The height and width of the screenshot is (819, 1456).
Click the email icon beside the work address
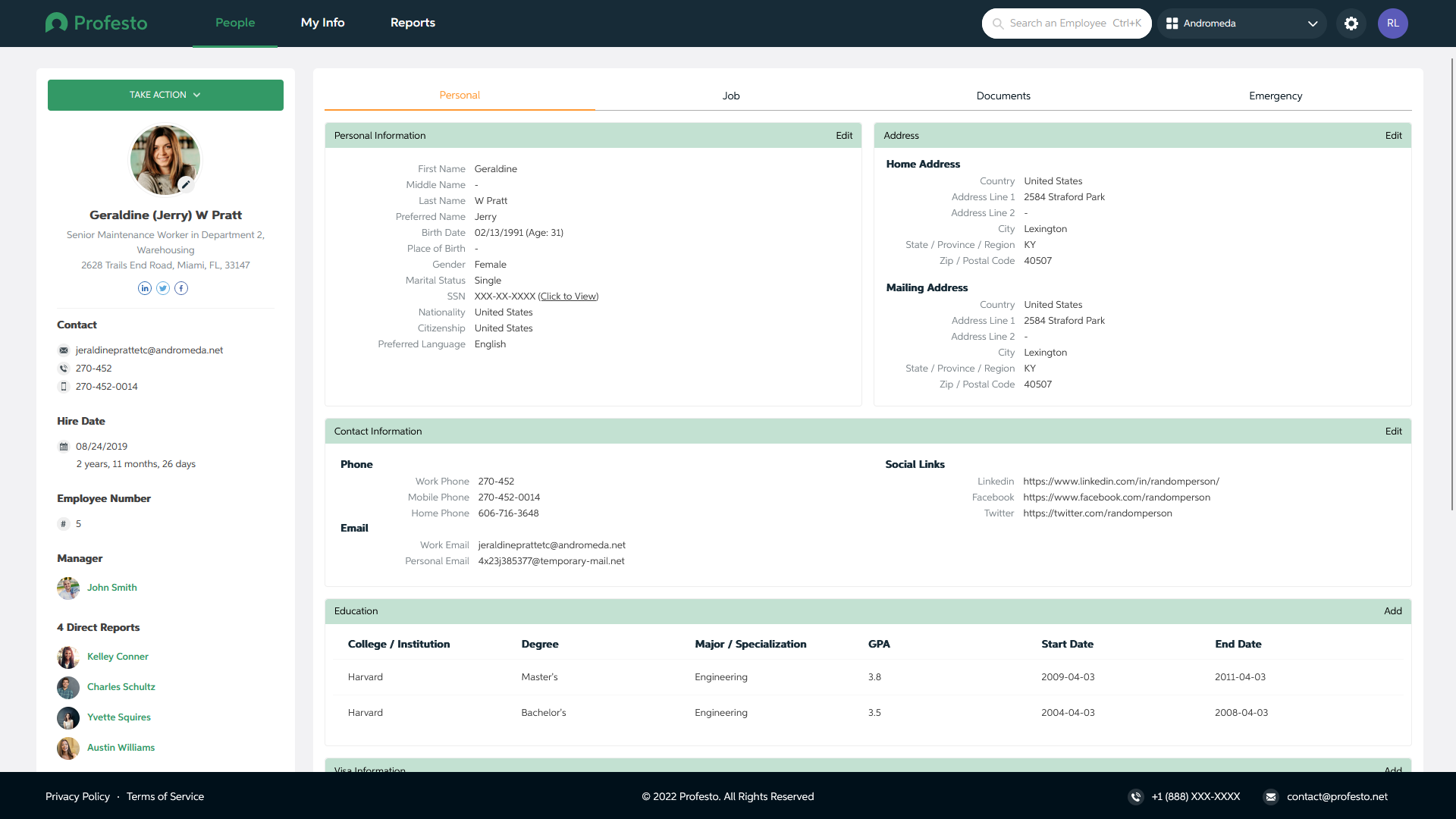click(64, 350)
